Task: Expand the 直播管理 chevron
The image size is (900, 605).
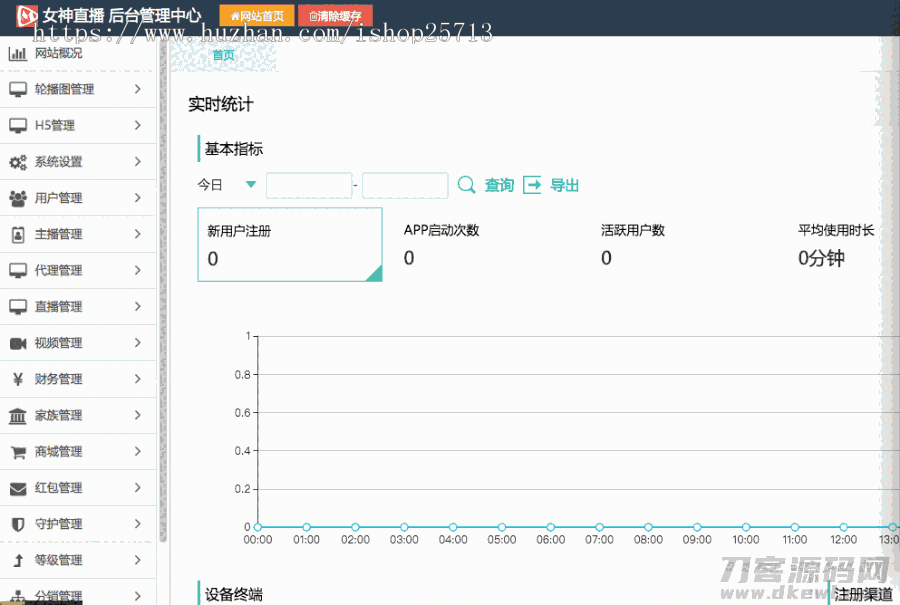Action: coord(138,307)
